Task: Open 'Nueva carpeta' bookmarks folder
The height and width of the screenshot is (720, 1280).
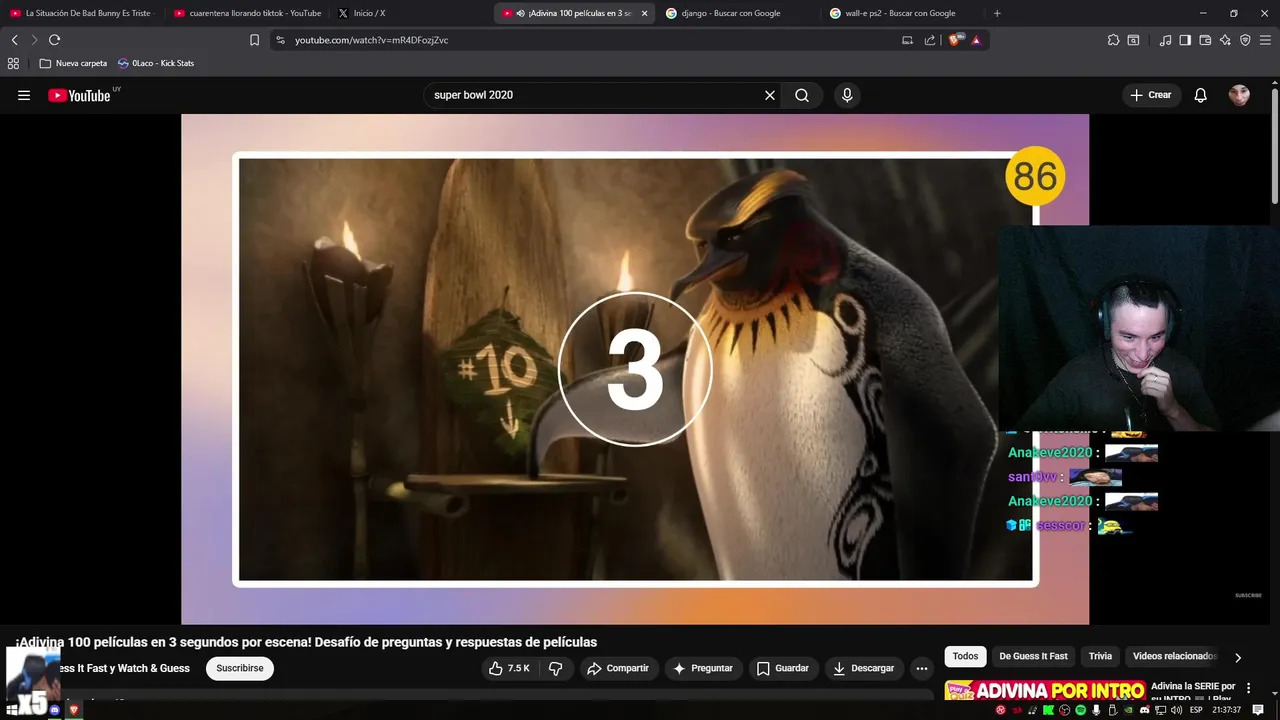Action: 73,63
